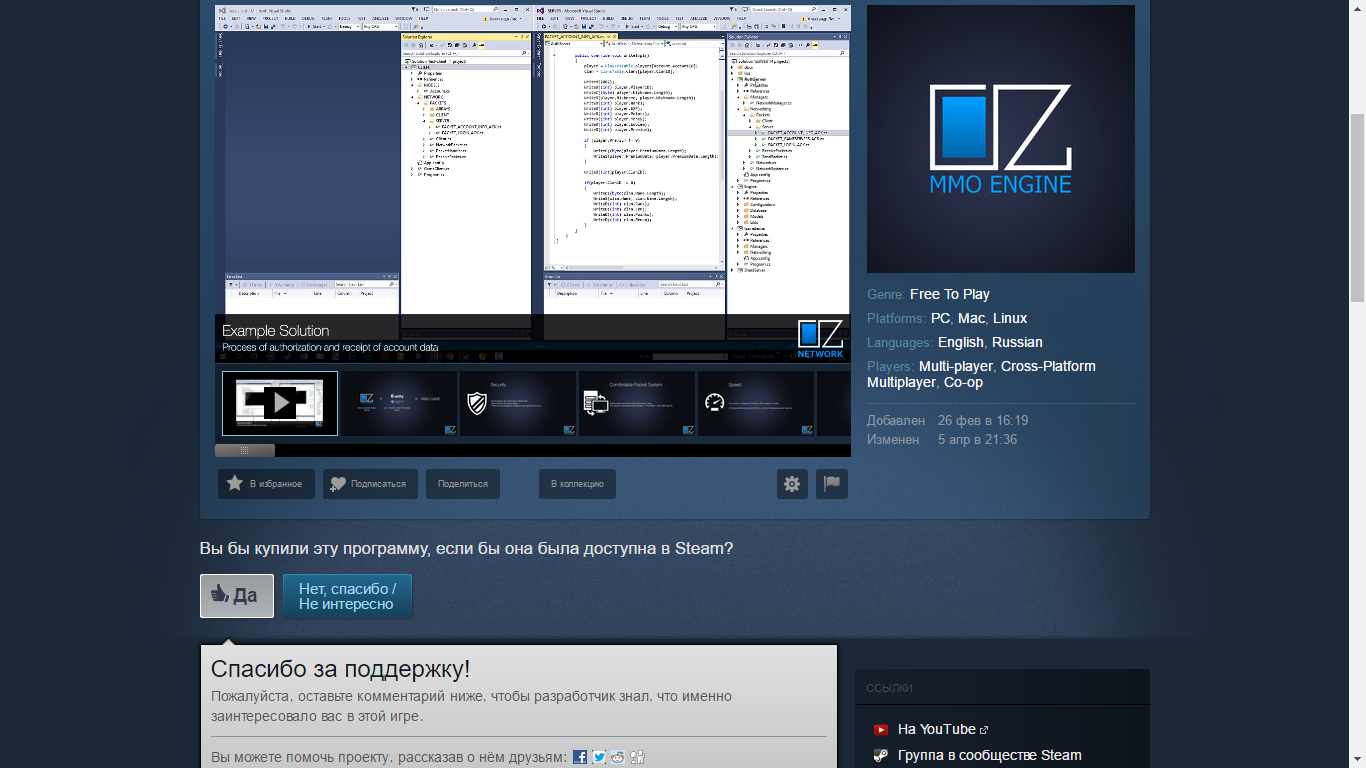Click the heart icon in Подписаться
1366x768 pixels.
pos(338,483)
